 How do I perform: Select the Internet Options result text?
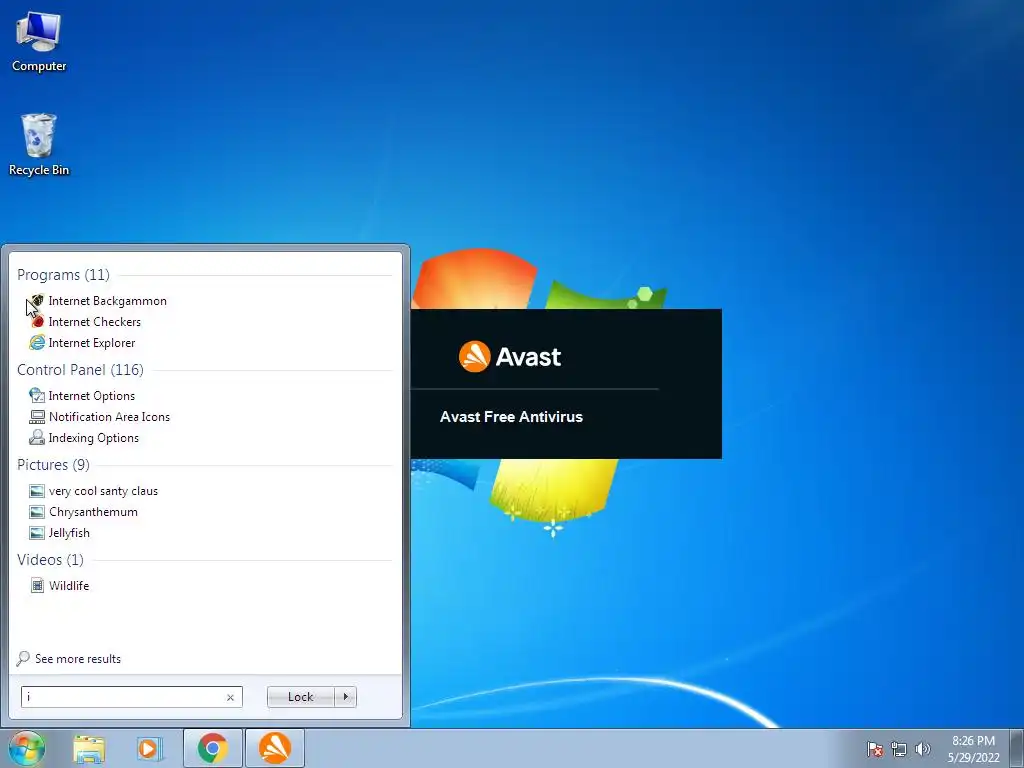(x=92, y=396)
